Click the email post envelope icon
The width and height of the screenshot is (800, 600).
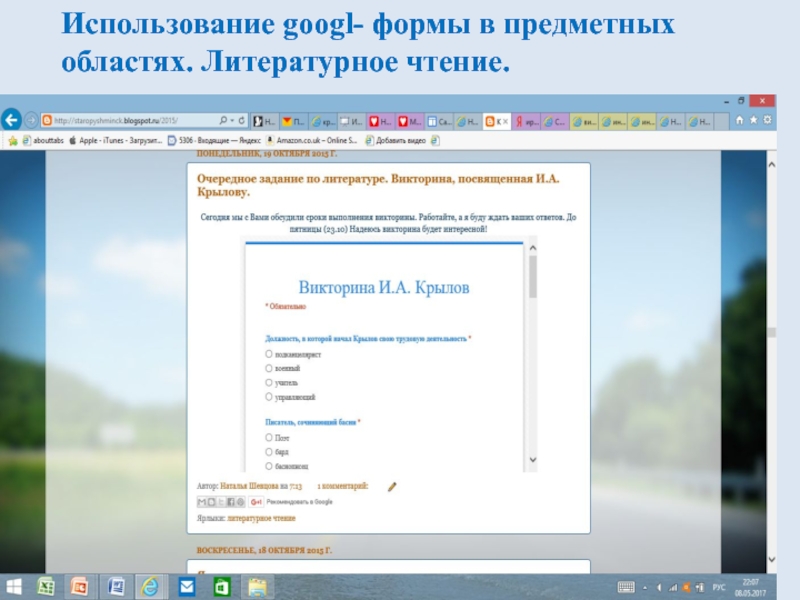(201, 501)
